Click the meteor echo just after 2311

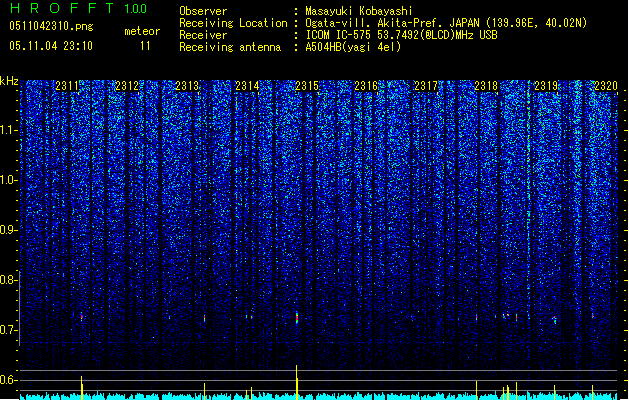click(x=82, y=317)
